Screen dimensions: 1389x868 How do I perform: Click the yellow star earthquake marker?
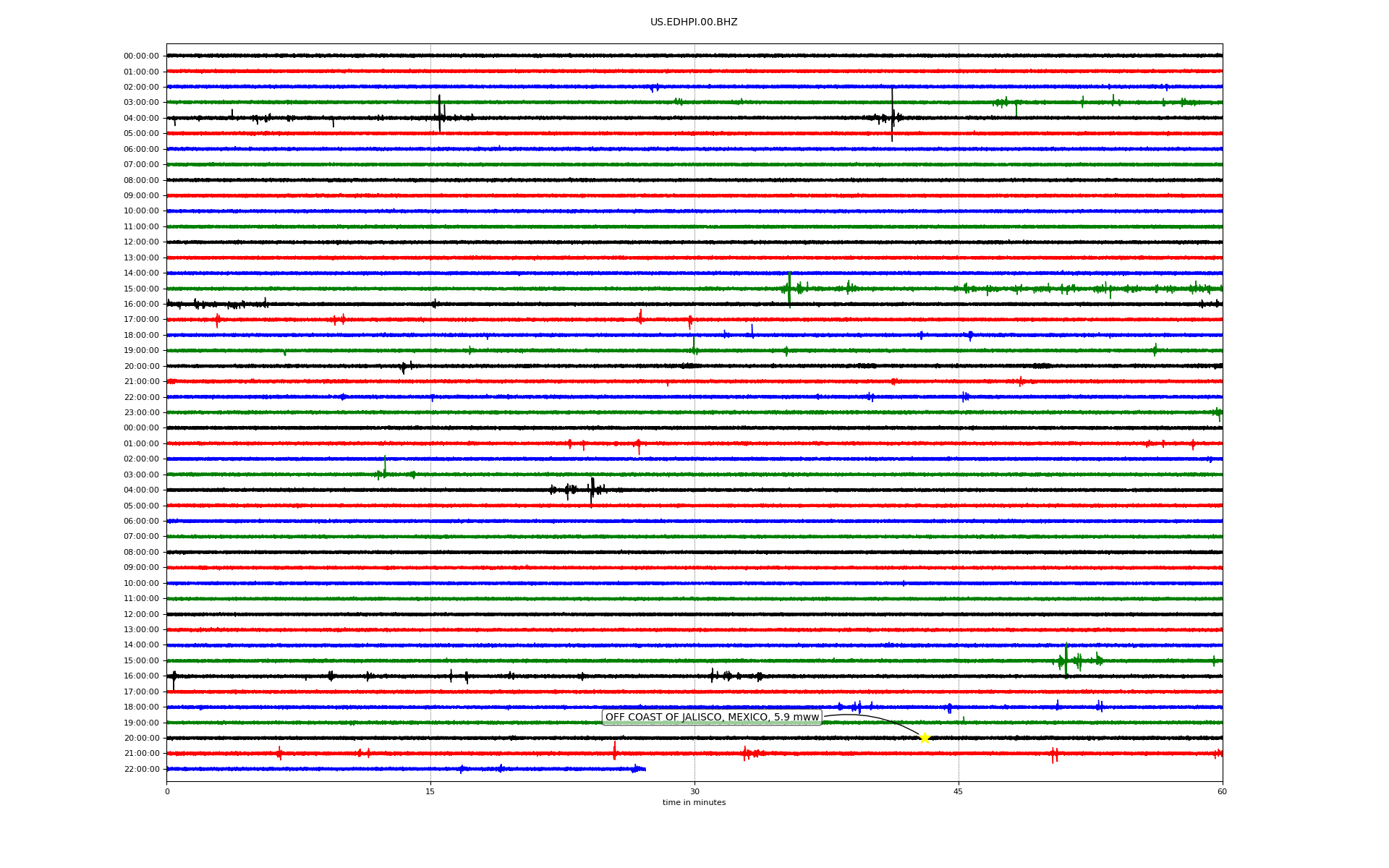click(925, 738)
